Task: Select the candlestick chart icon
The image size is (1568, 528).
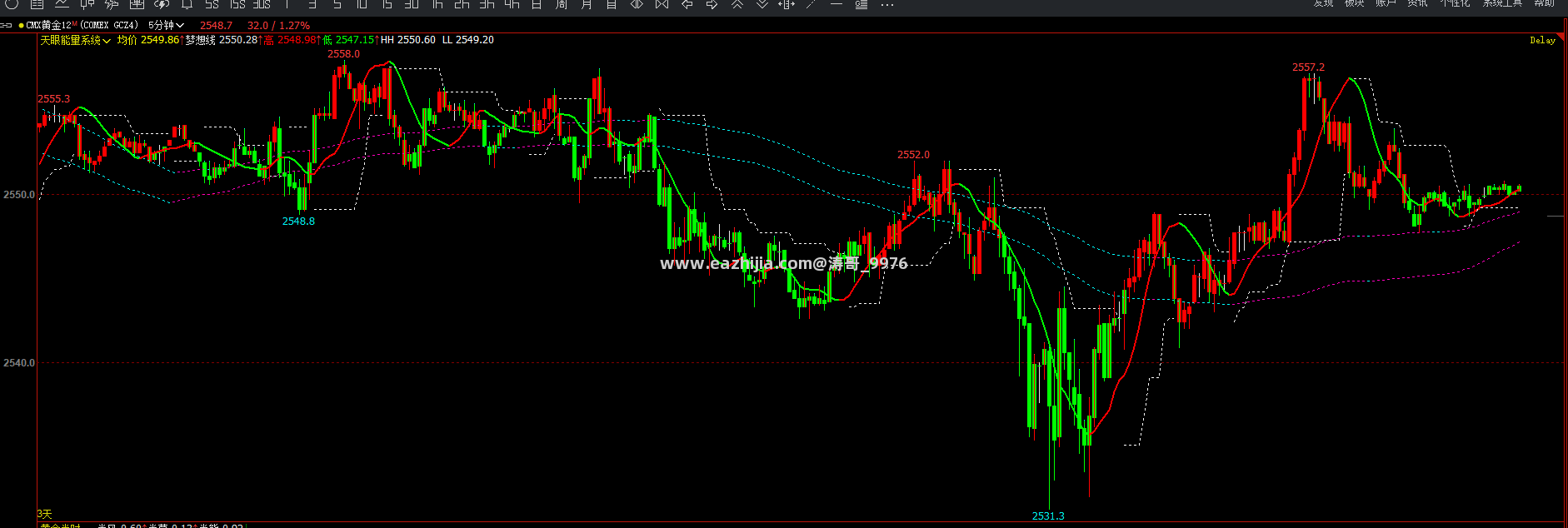Action: pyautogui.click(x=87, y=4)
